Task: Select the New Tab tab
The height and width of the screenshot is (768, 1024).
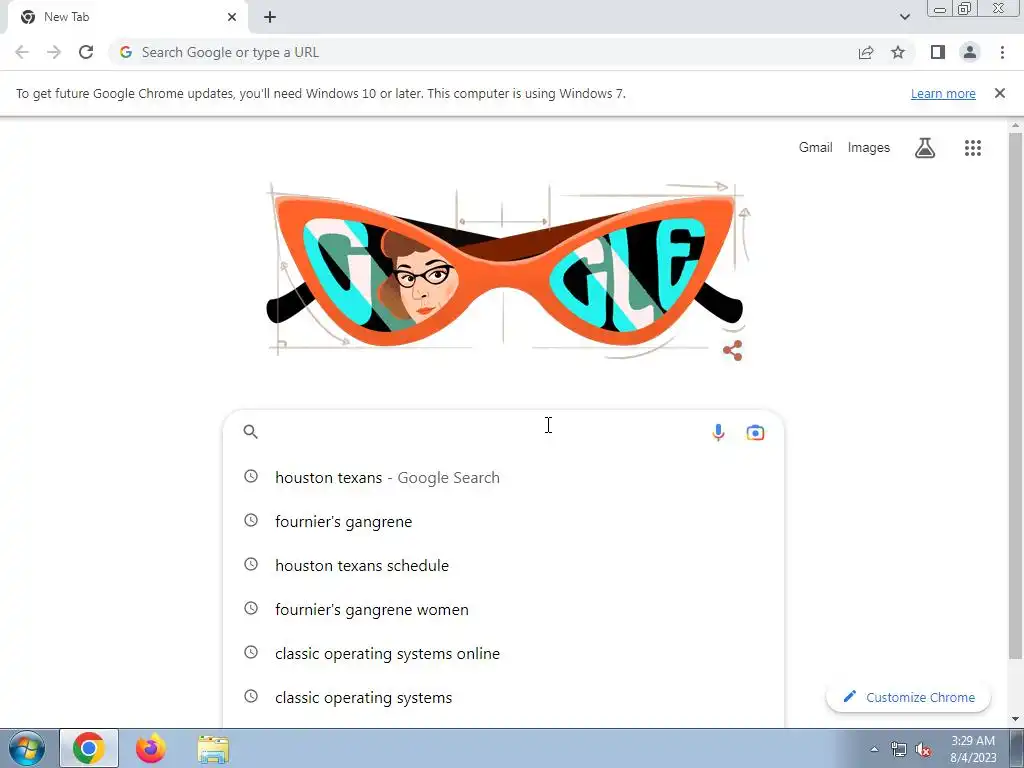Action: click(127, 17)
